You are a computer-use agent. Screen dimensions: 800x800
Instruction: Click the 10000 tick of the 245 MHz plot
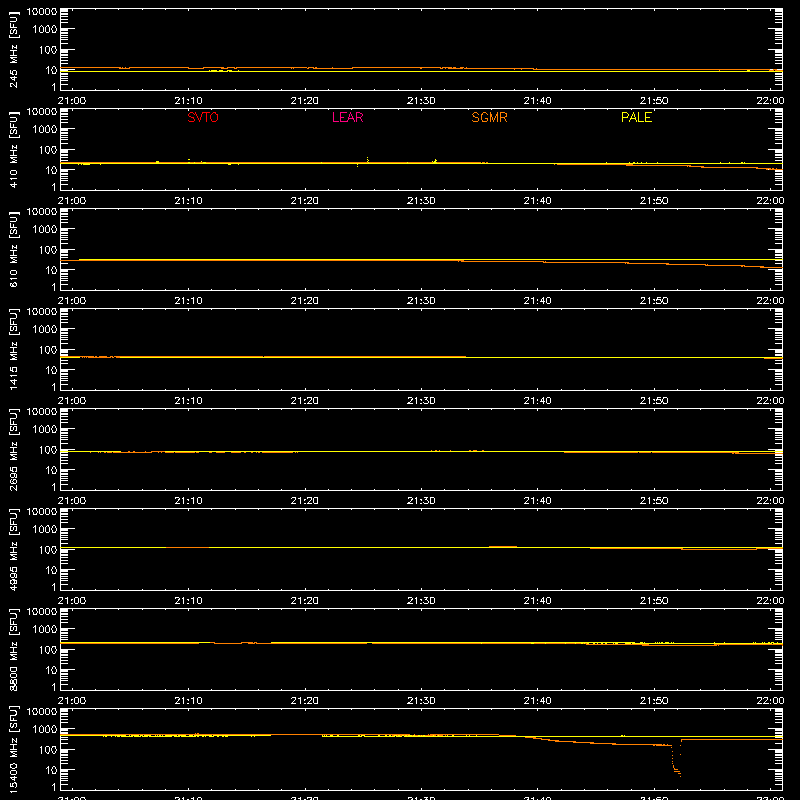42,12
